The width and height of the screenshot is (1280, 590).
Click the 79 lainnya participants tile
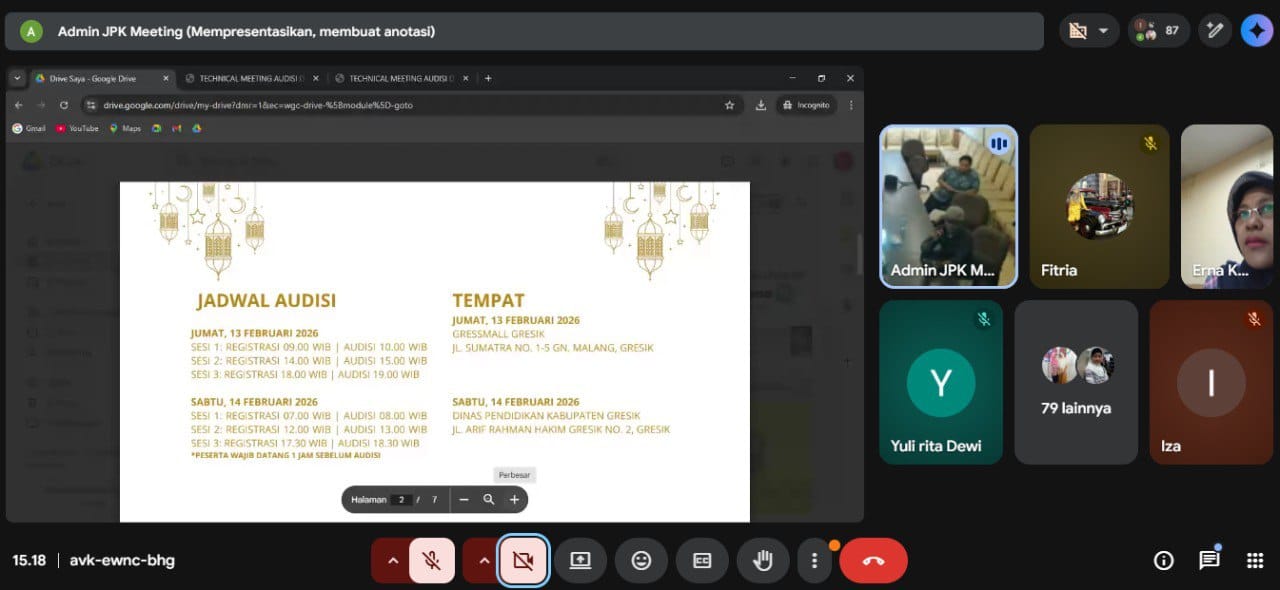[1076, 382]
